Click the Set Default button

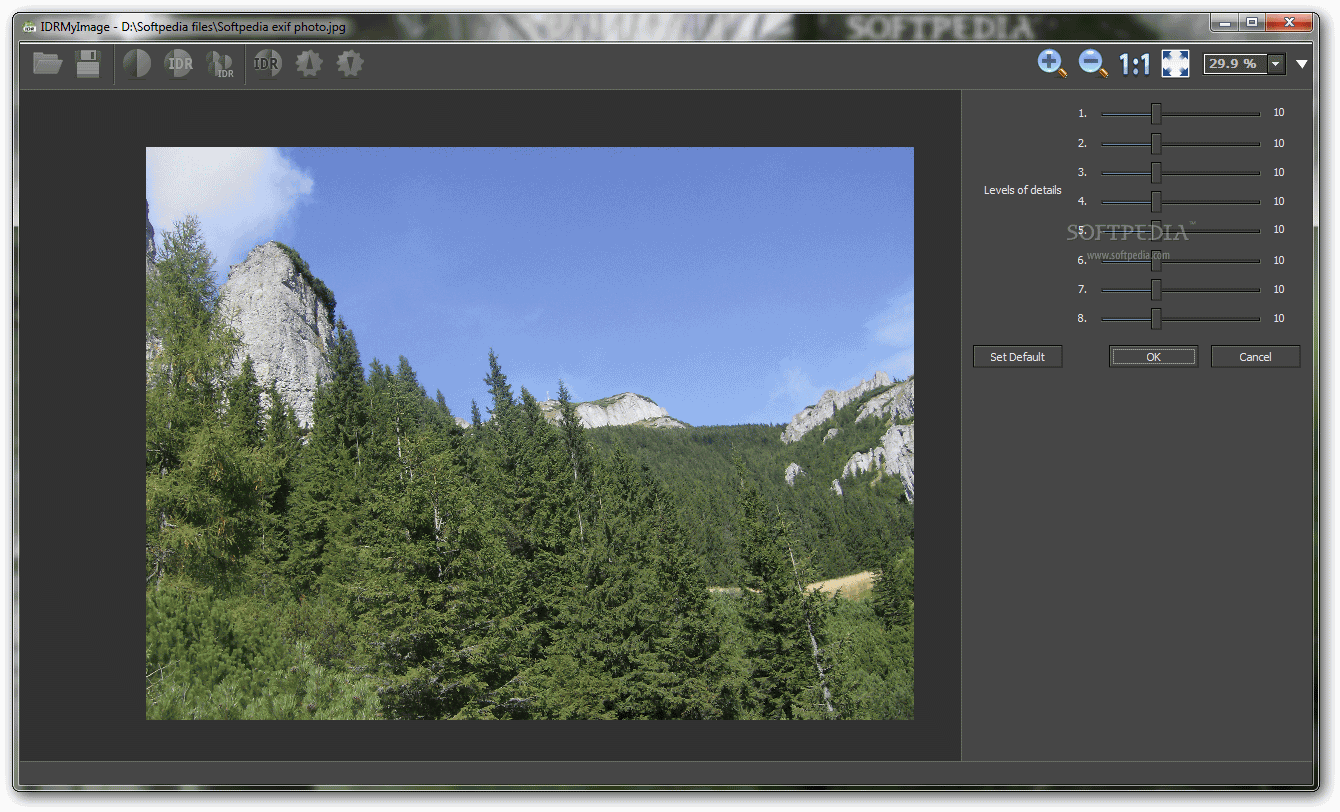(x=1017, y=357)
